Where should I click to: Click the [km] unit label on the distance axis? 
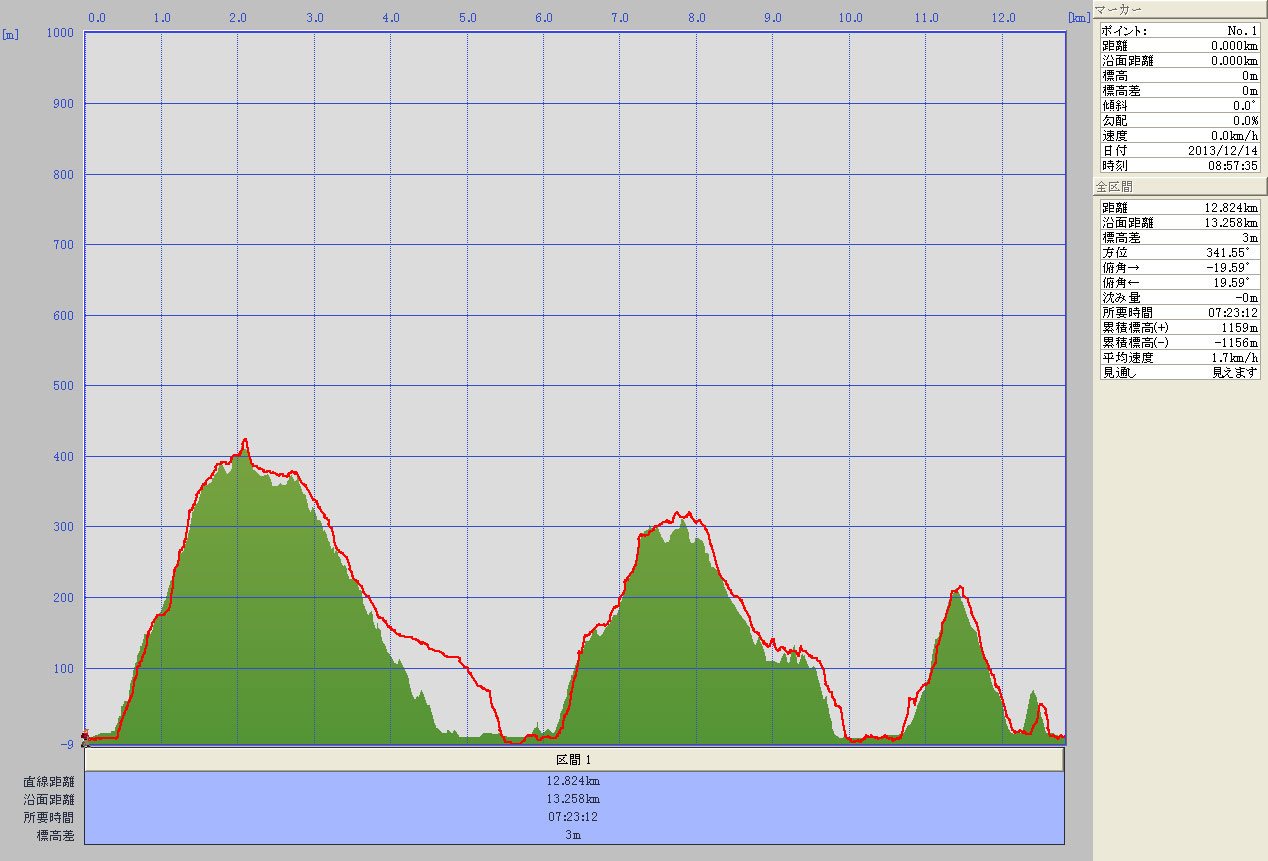(1078, 18)
